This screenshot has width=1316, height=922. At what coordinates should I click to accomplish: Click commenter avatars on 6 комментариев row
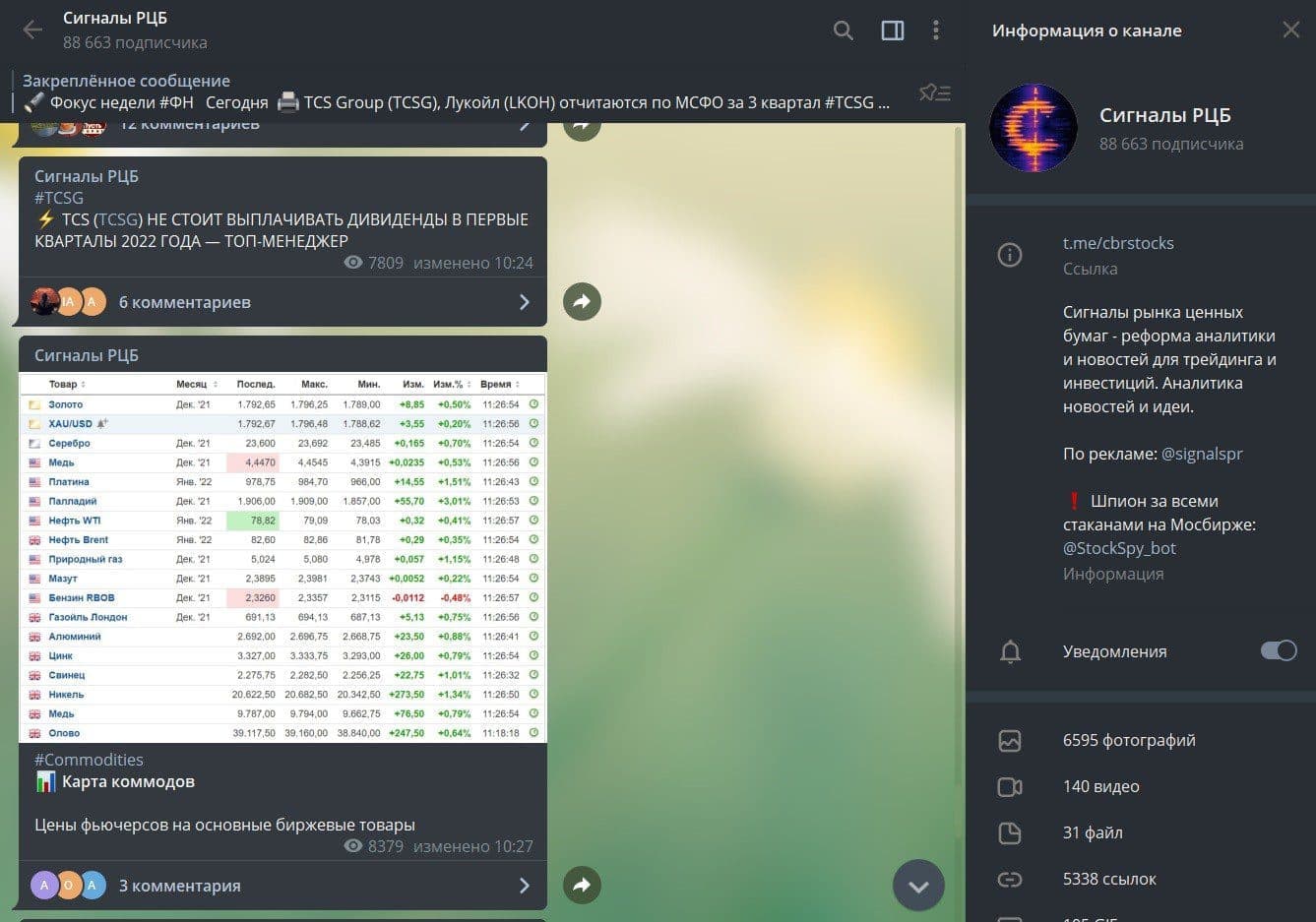68,302
